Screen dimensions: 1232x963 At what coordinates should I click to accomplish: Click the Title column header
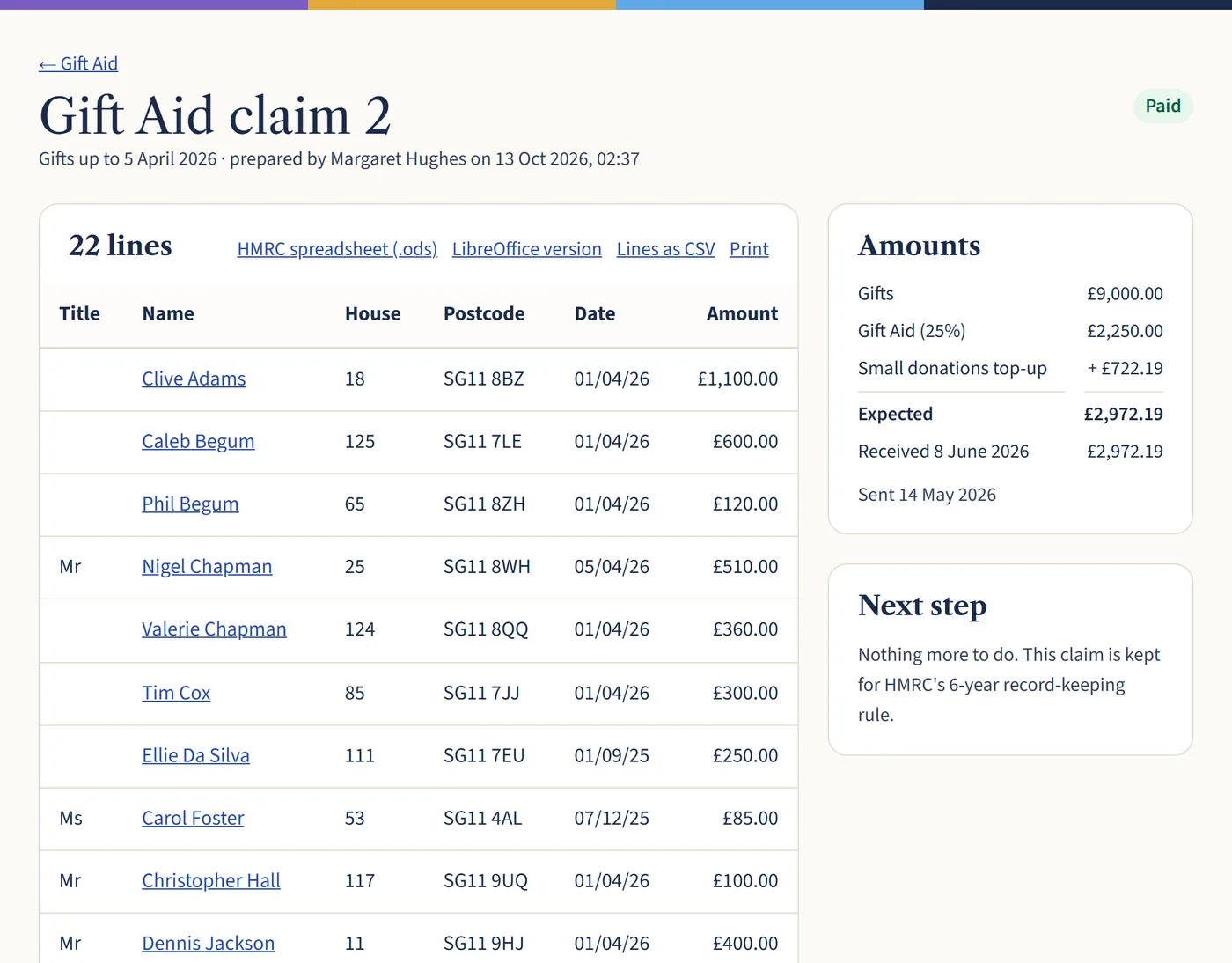pyautogui.click(x=79, y=313)
